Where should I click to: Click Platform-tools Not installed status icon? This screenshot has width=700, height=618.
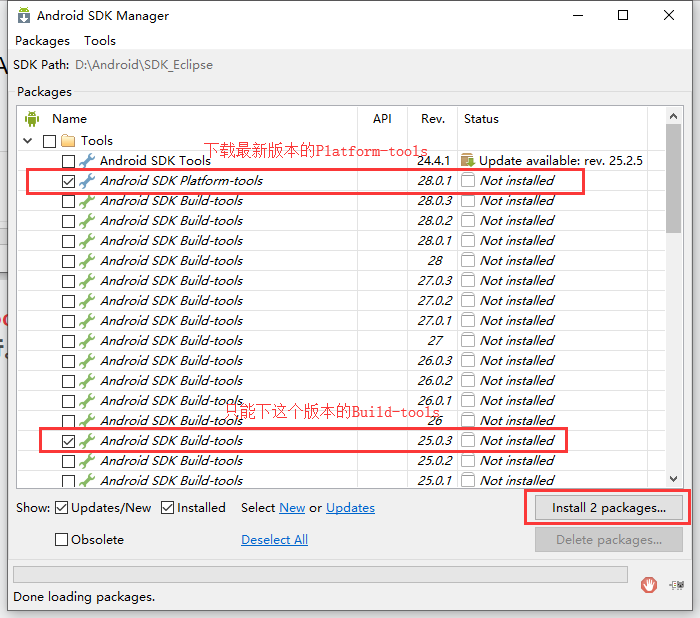click(x=468, y=180)
